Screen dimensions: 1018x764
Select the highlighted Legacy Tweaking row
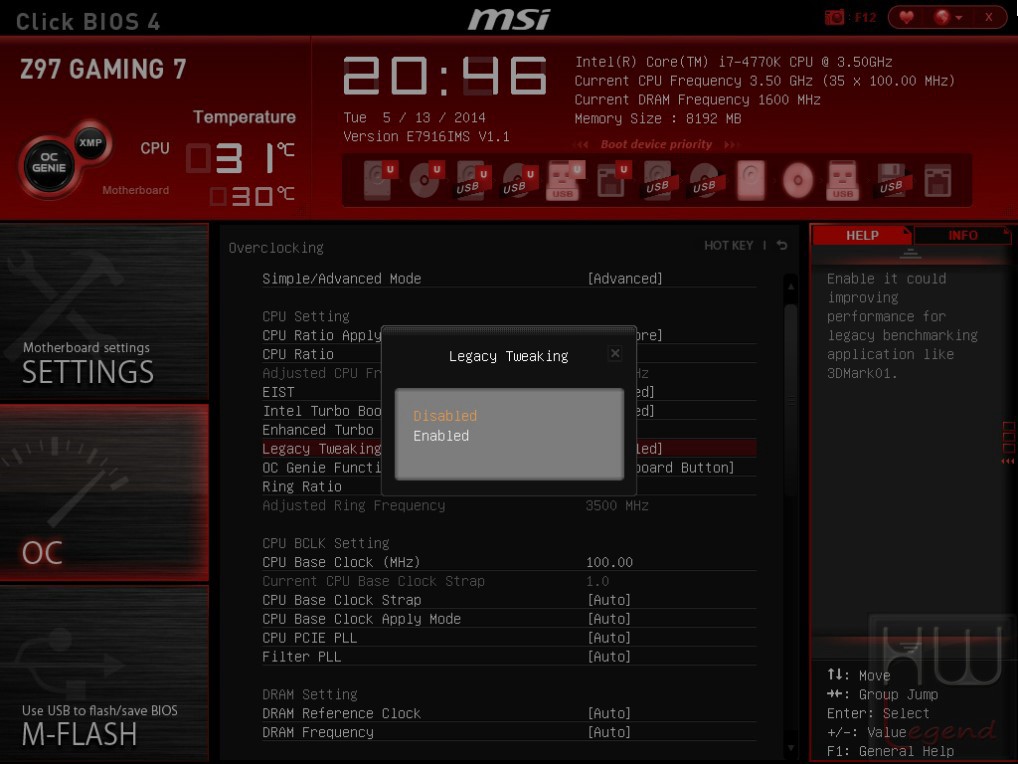tap(509, 449)
